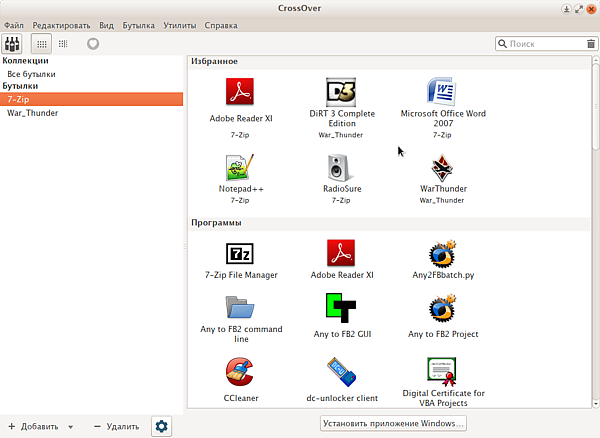
Task: Click the Удалить button
Action: 117,426
